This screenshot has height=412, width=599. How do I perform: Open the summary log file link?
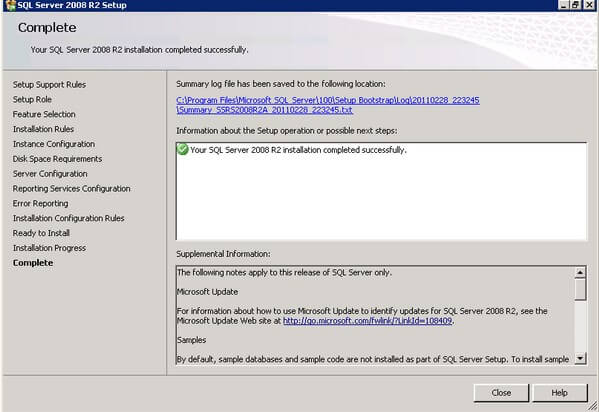pyautogui.click(x=328, y=105)
